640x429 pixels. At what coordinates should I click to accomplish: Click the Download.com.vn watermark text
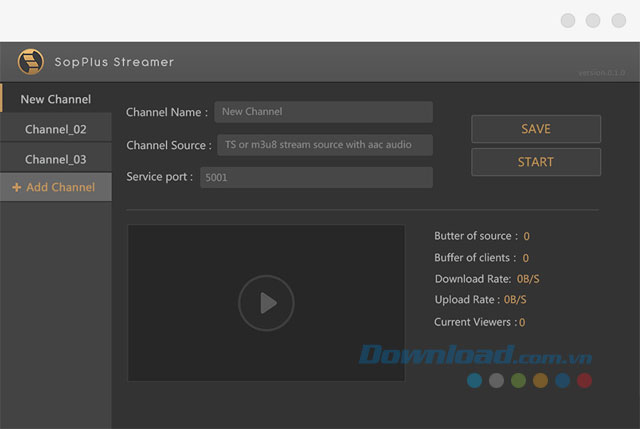(x=475, y=356)
